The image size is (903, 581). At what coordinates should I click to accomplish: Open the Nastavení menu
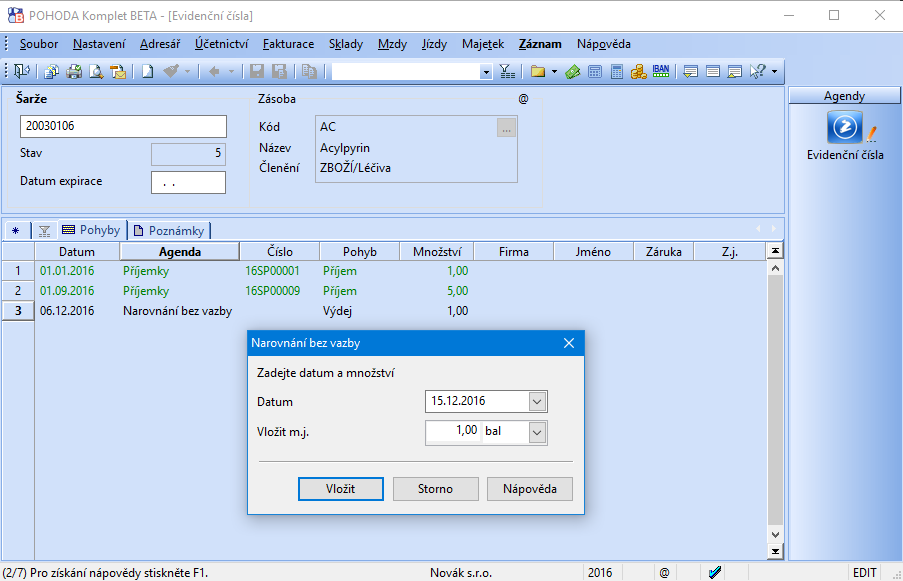(x=99, y=44)
